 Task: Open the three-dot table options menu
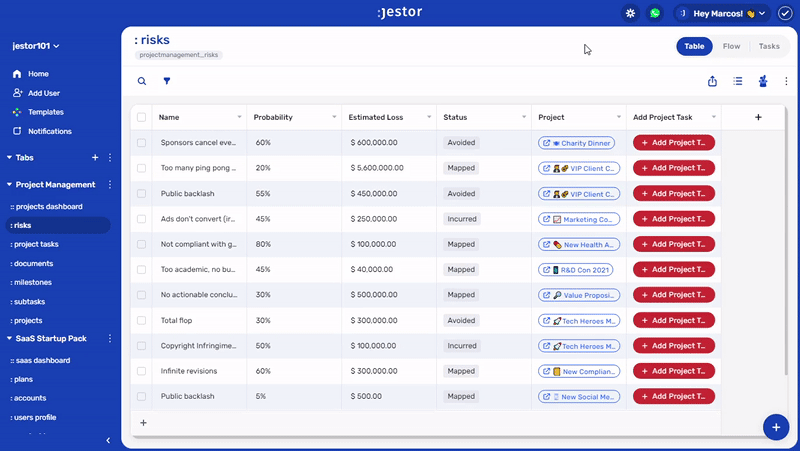[786, 81]
